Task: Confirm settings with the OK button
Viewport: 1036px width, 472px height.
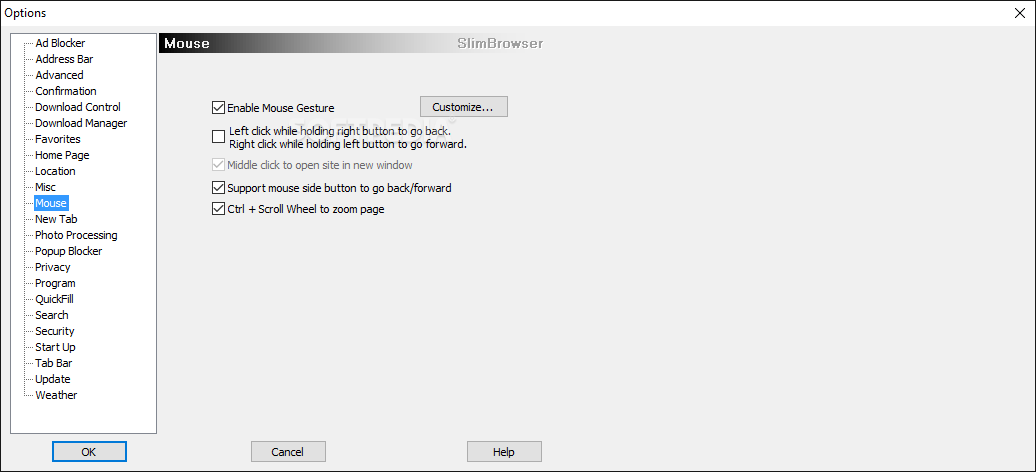Action: coord(89,452)
